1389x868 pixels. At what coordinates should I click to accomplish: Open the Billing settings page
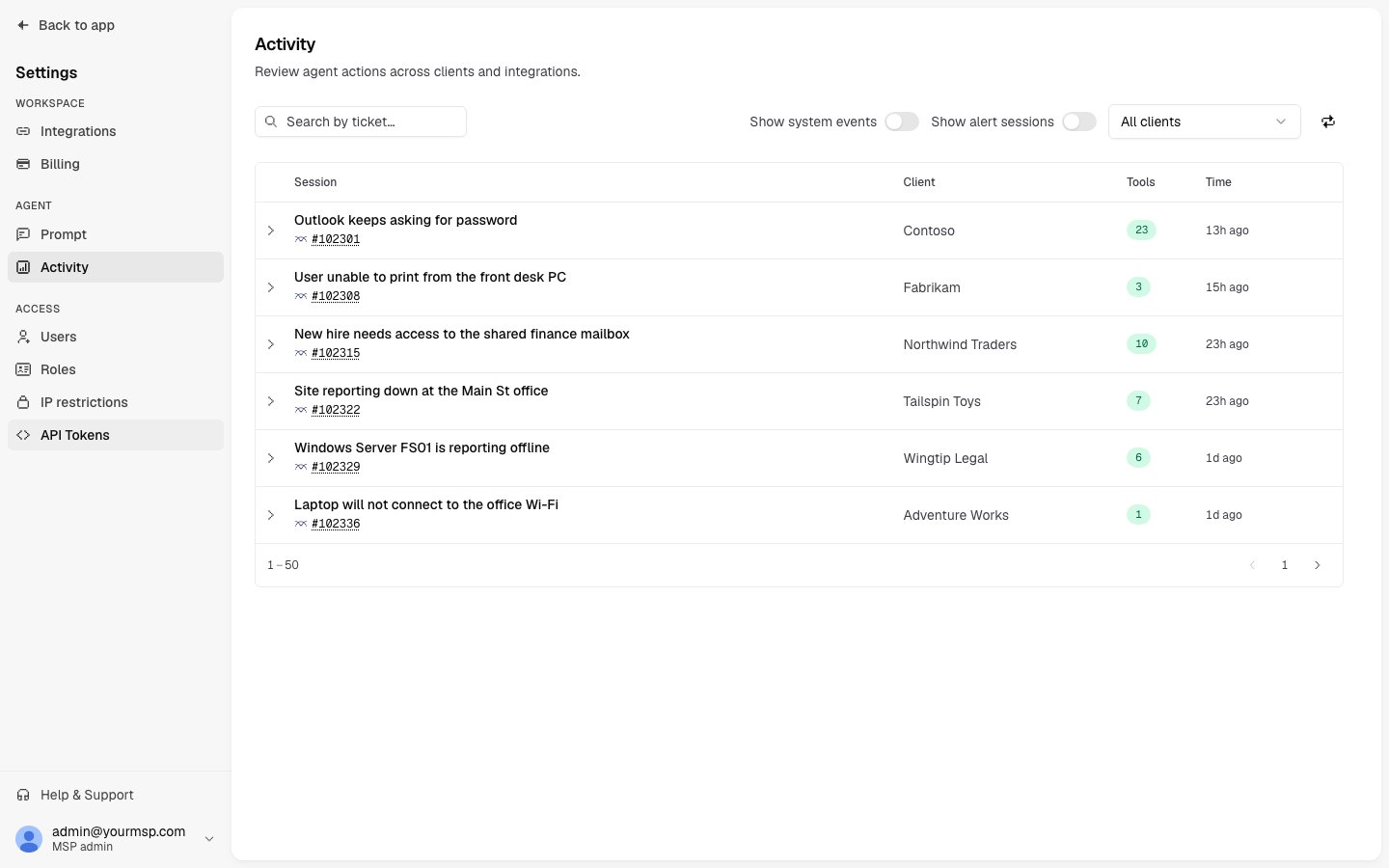point(116,164)
